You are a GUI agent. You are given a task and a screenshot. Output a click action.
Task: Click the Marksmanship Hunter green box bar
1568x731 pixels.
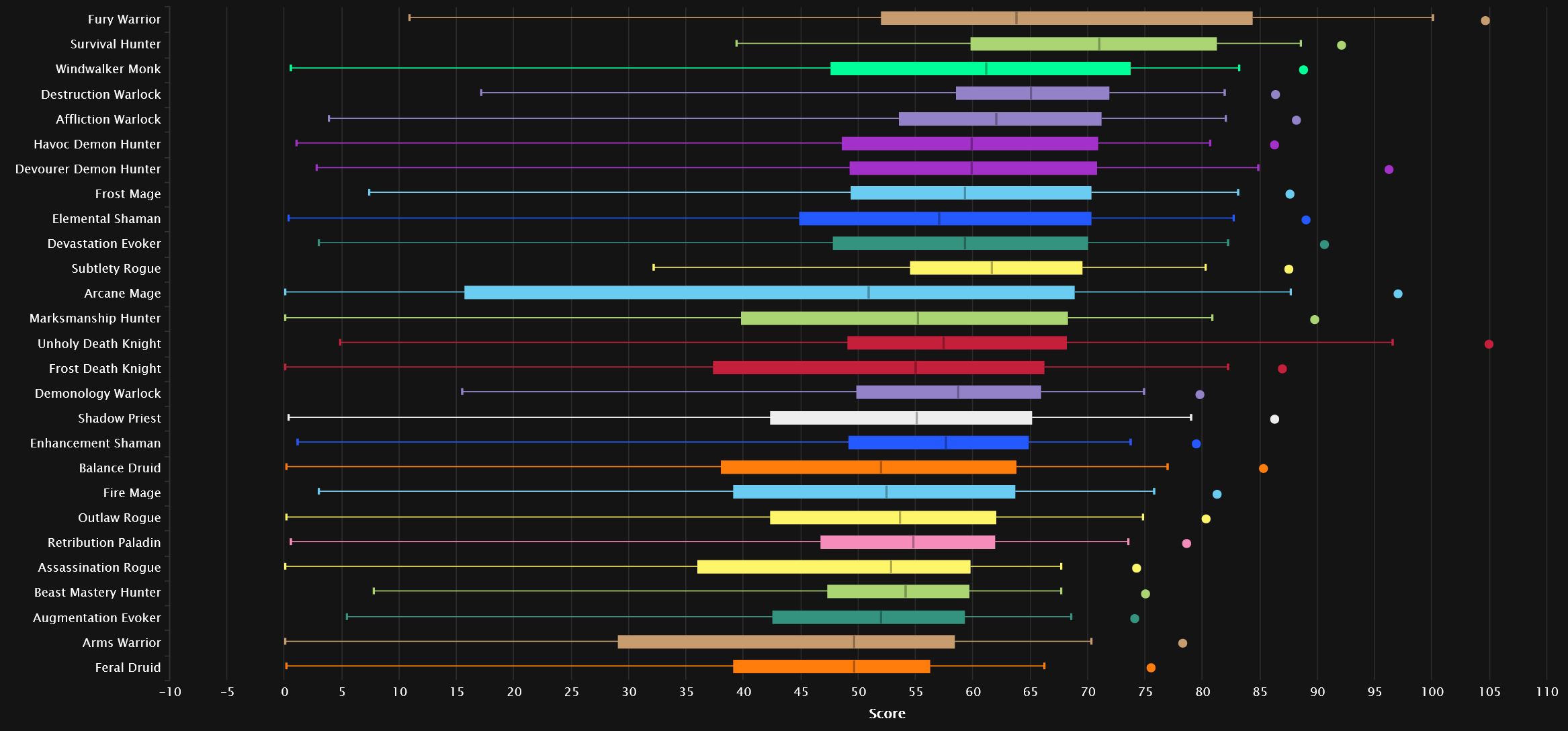tap(904, 318)
